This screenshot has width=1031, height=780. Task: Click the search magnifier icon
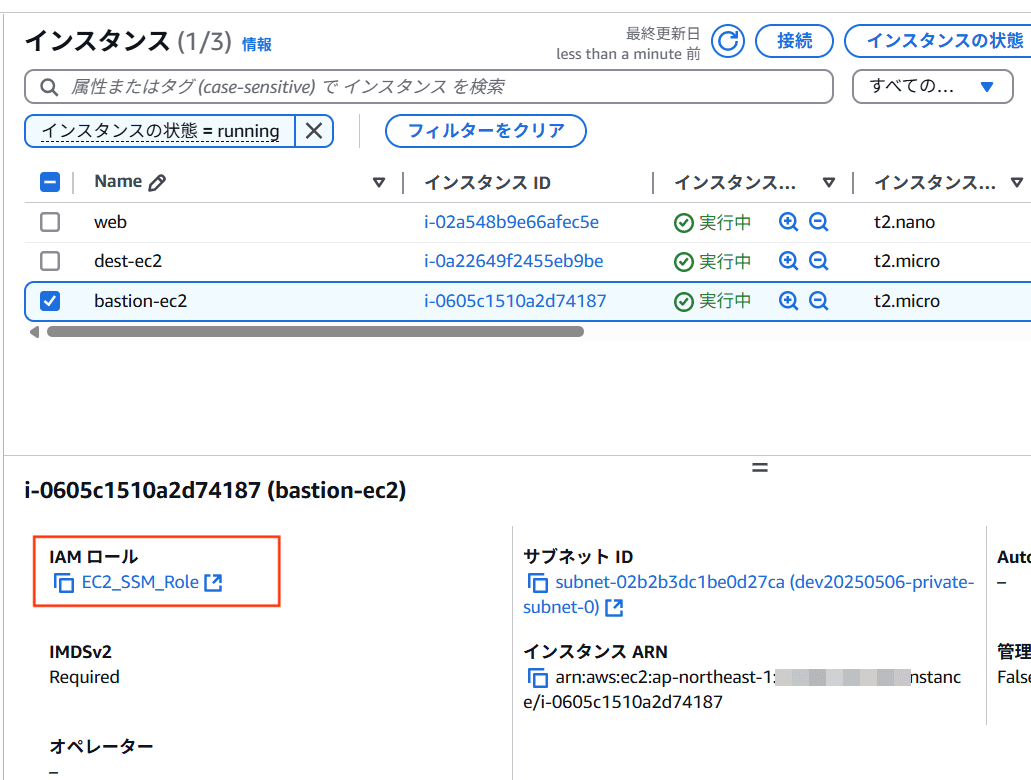[x=49, y=87]
